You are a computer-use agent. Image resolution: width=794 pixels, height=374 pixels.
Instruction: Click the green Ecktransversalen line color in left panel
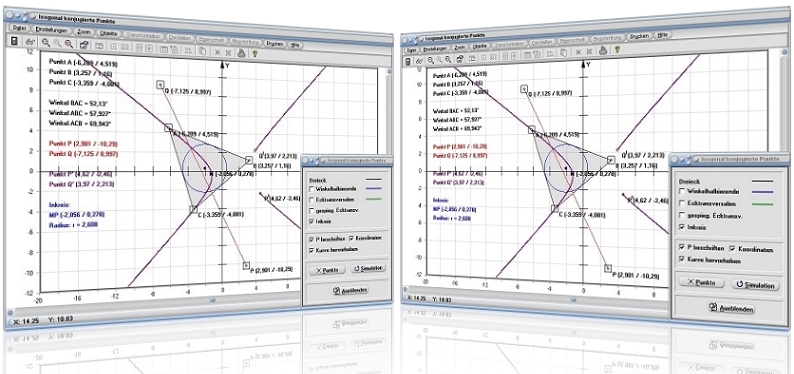click(374, 199)
